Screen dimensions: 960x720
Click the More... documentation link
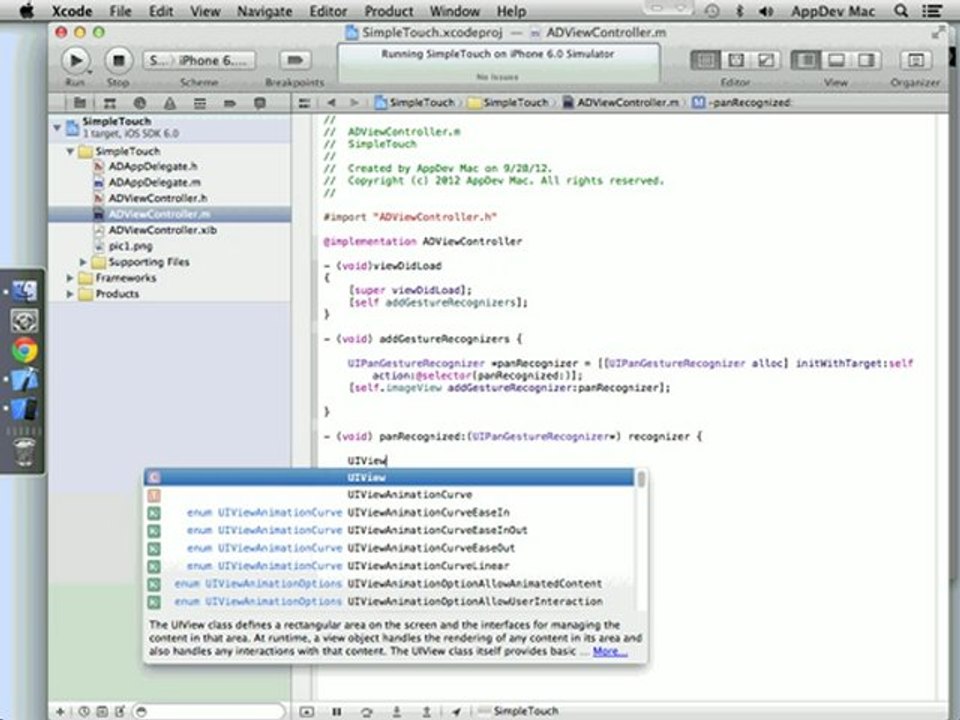[x=610, y=651]
